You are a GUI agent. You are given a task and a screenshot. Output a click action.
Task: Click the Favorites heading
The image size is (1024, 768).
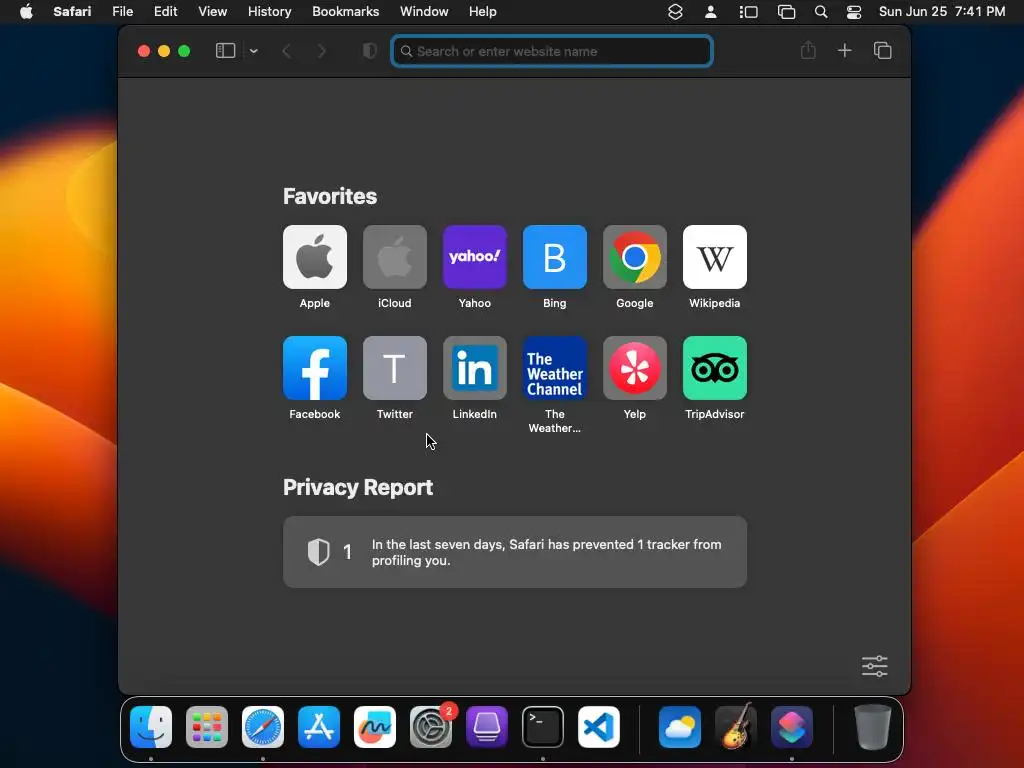tap(330, 196)
